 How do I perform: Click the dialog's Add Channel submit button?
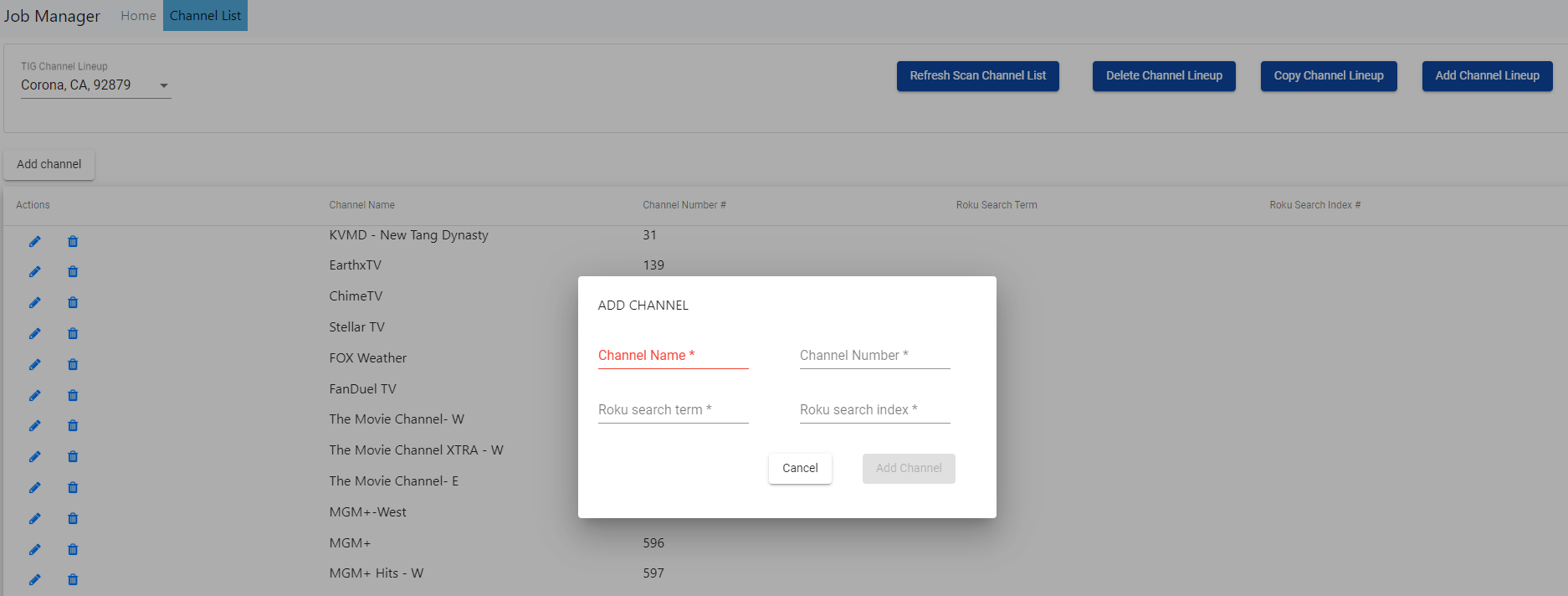click(909, 468)
